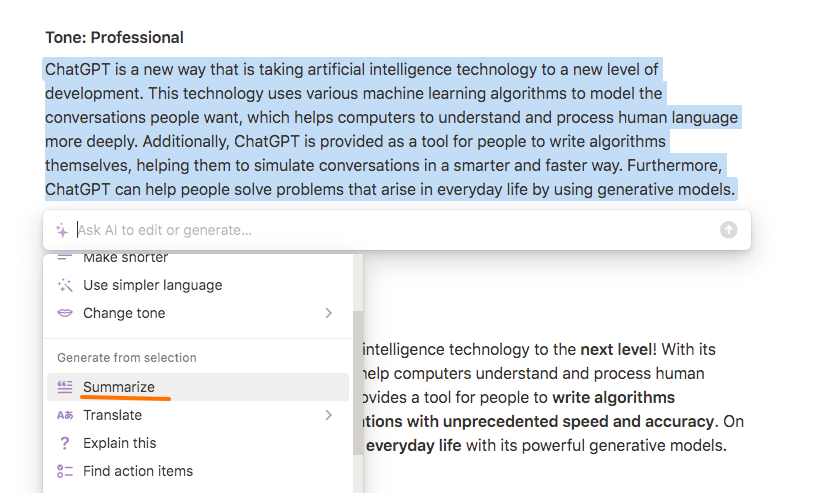Choose Explain this menu entry

point(198,443)
